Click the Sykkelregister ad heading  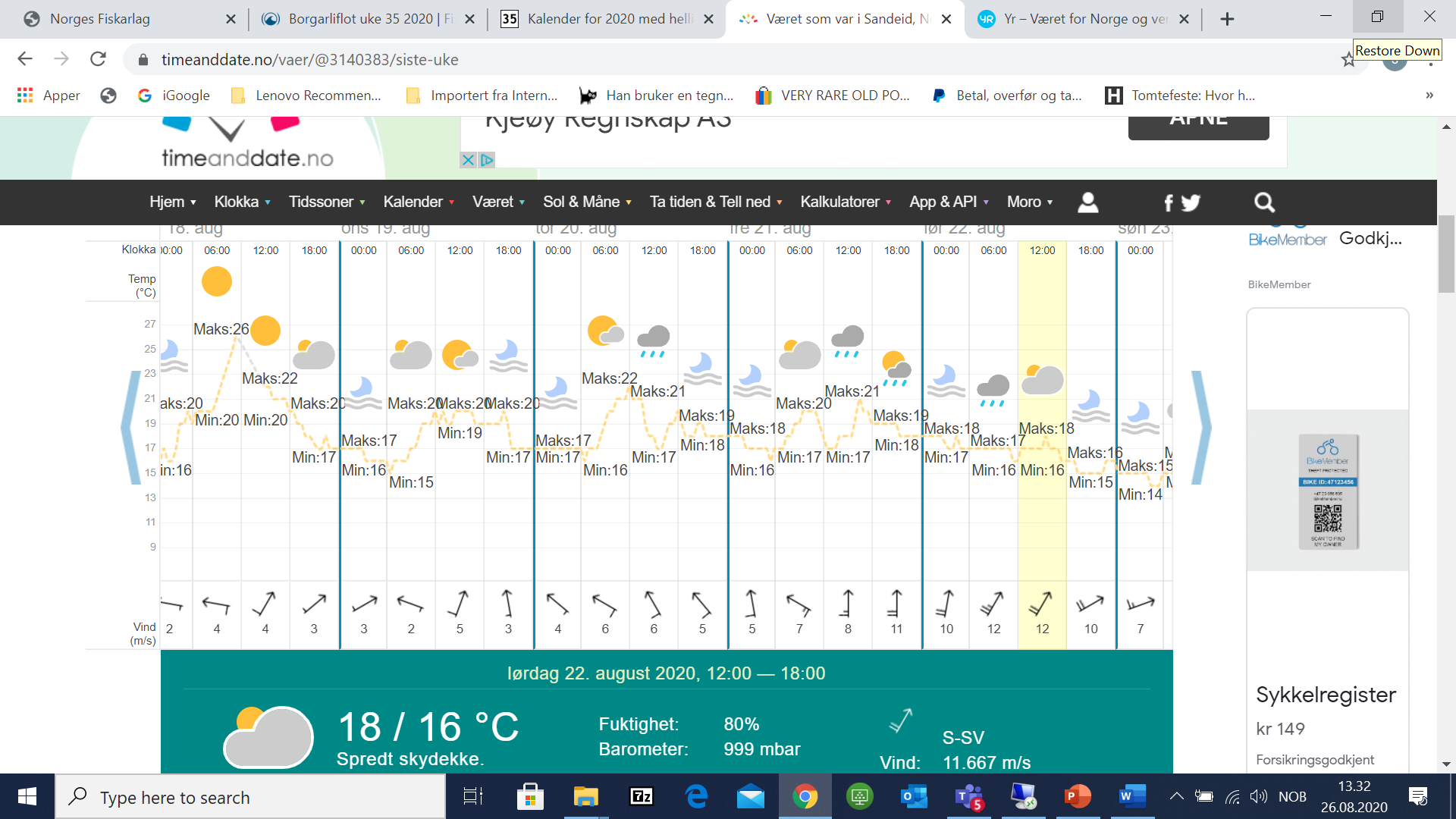pos(1326,695)
